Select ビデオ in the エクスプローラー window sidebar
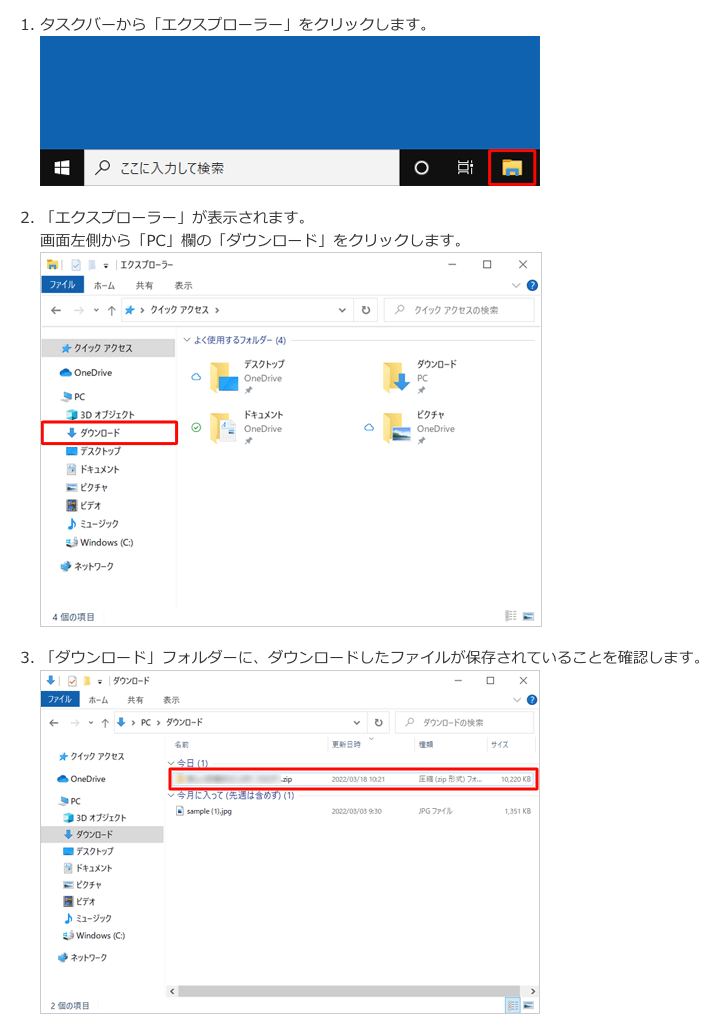The height and width of the screenshot is (1025, 727). pos(84,505)
